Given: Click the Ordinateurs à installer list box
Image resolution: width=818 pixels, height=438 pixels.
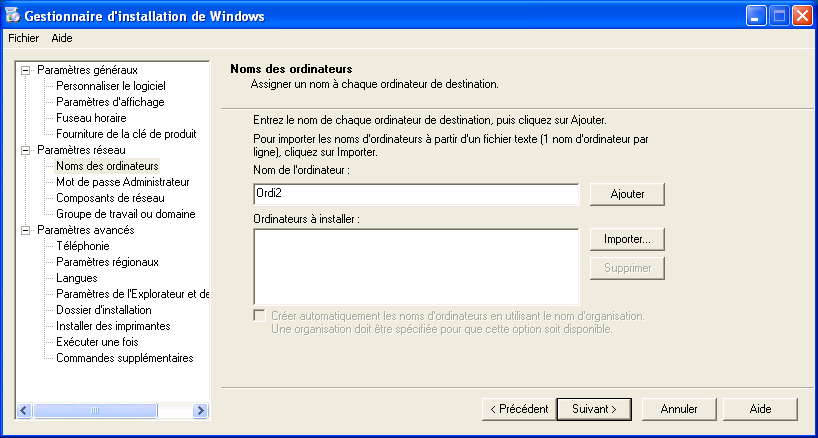Looking at the screenshot, I should tap(416, 266).
